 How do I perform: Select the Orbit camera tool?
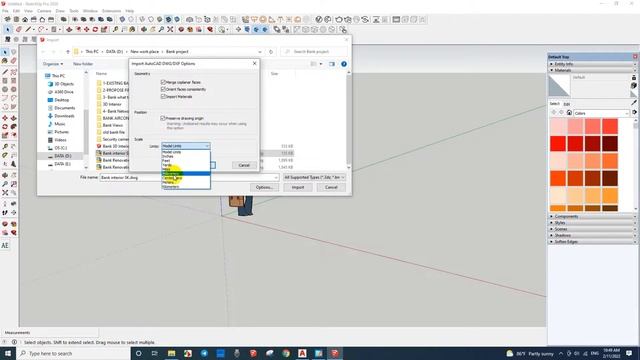pyautogui.click(x=144, y=29)
